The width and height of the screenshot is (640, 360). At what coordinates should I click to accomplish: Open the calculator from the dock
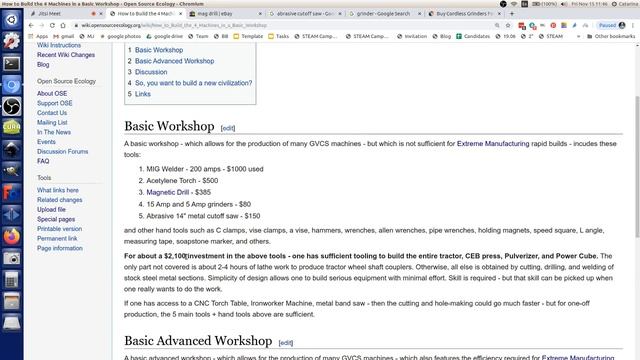point(11,280)
